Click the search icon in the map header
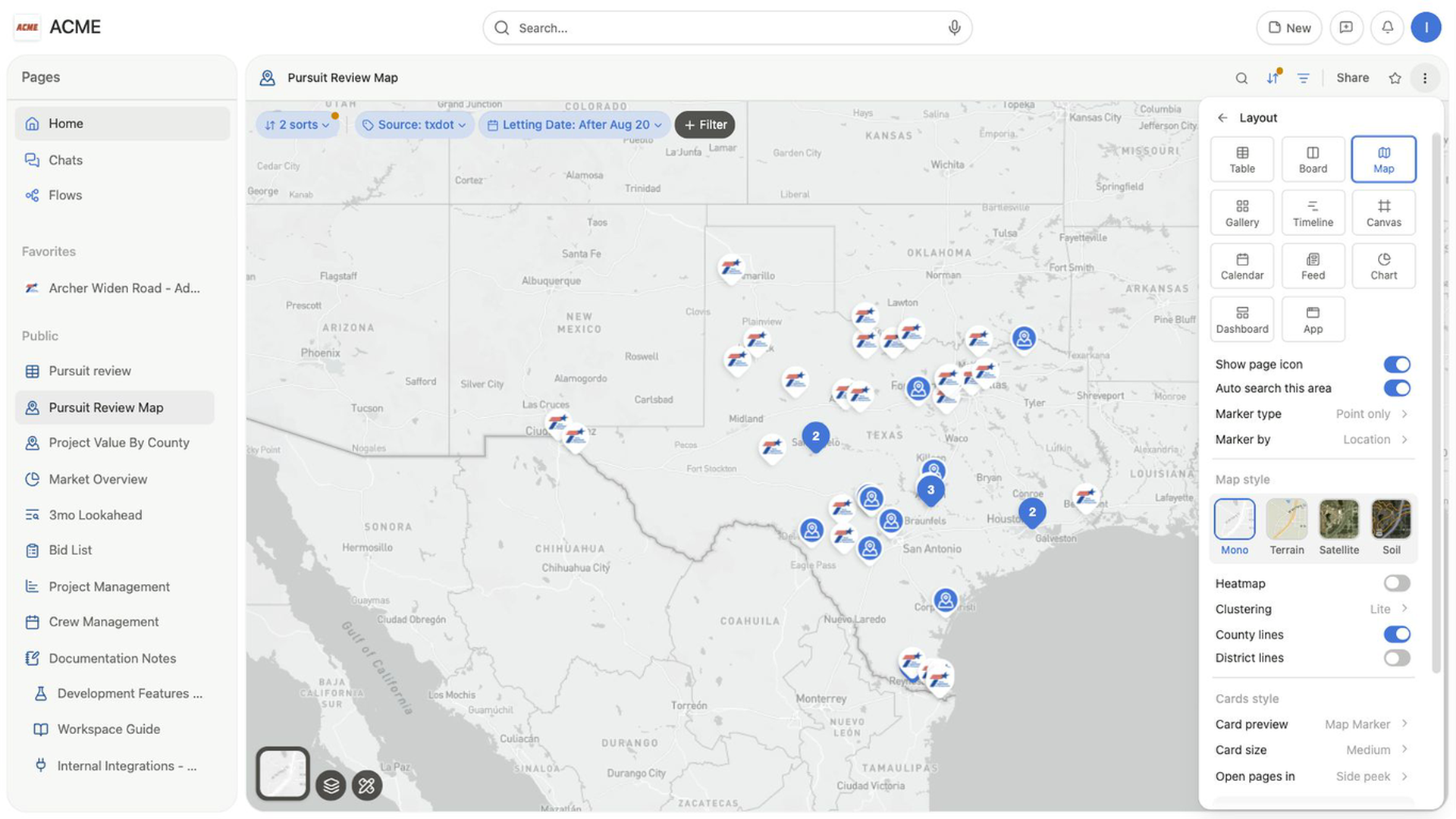 pos(1241,78)
